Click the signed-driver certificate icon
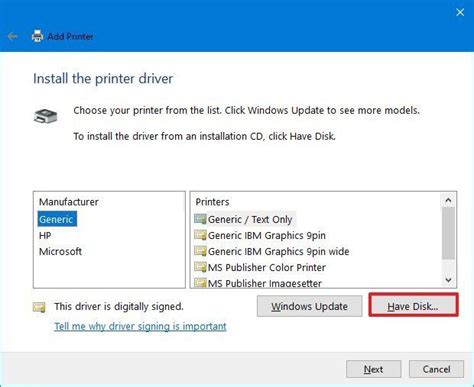The width and height of the screenshot is (474, 387). click(39, 307)
